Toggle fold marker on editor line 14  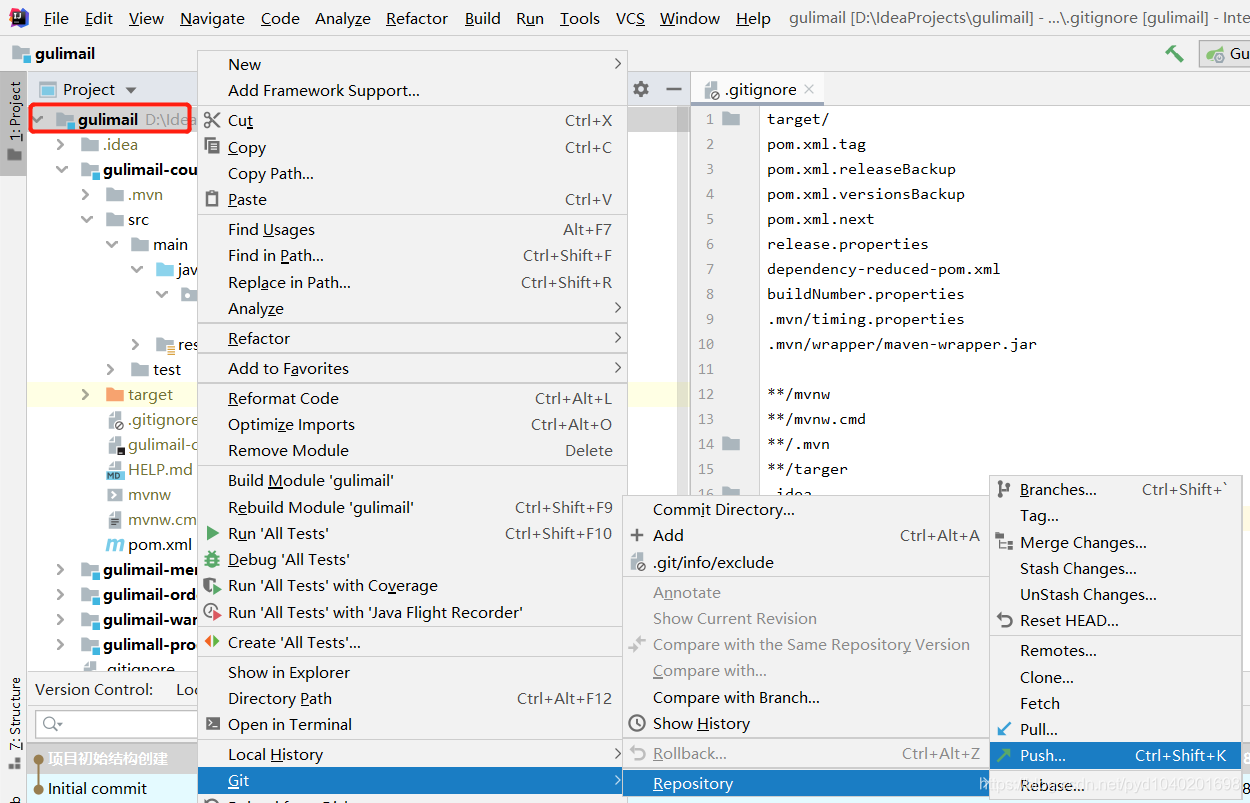point(731,444)
